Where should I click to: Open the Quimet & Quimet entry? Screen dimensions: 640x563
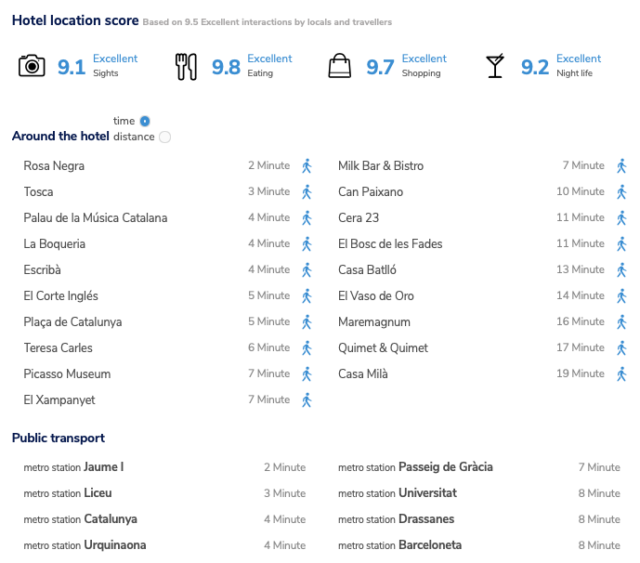pos(383,348)
